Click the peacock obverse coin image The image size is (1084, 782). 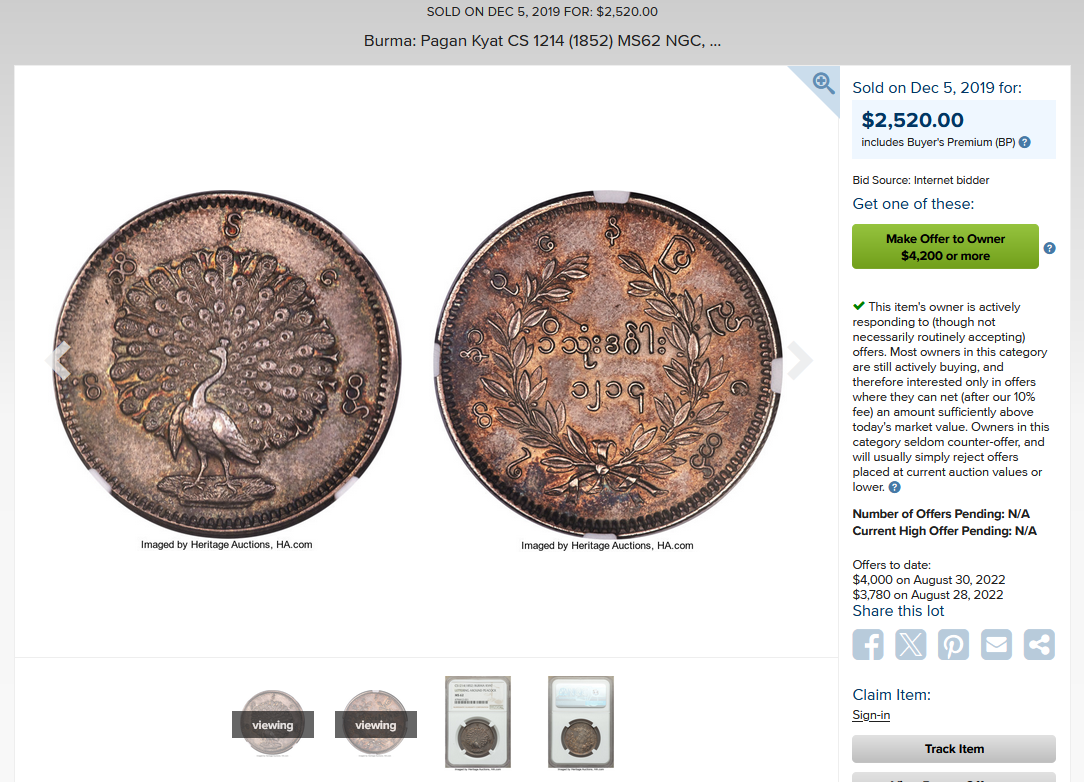point(227,364)
